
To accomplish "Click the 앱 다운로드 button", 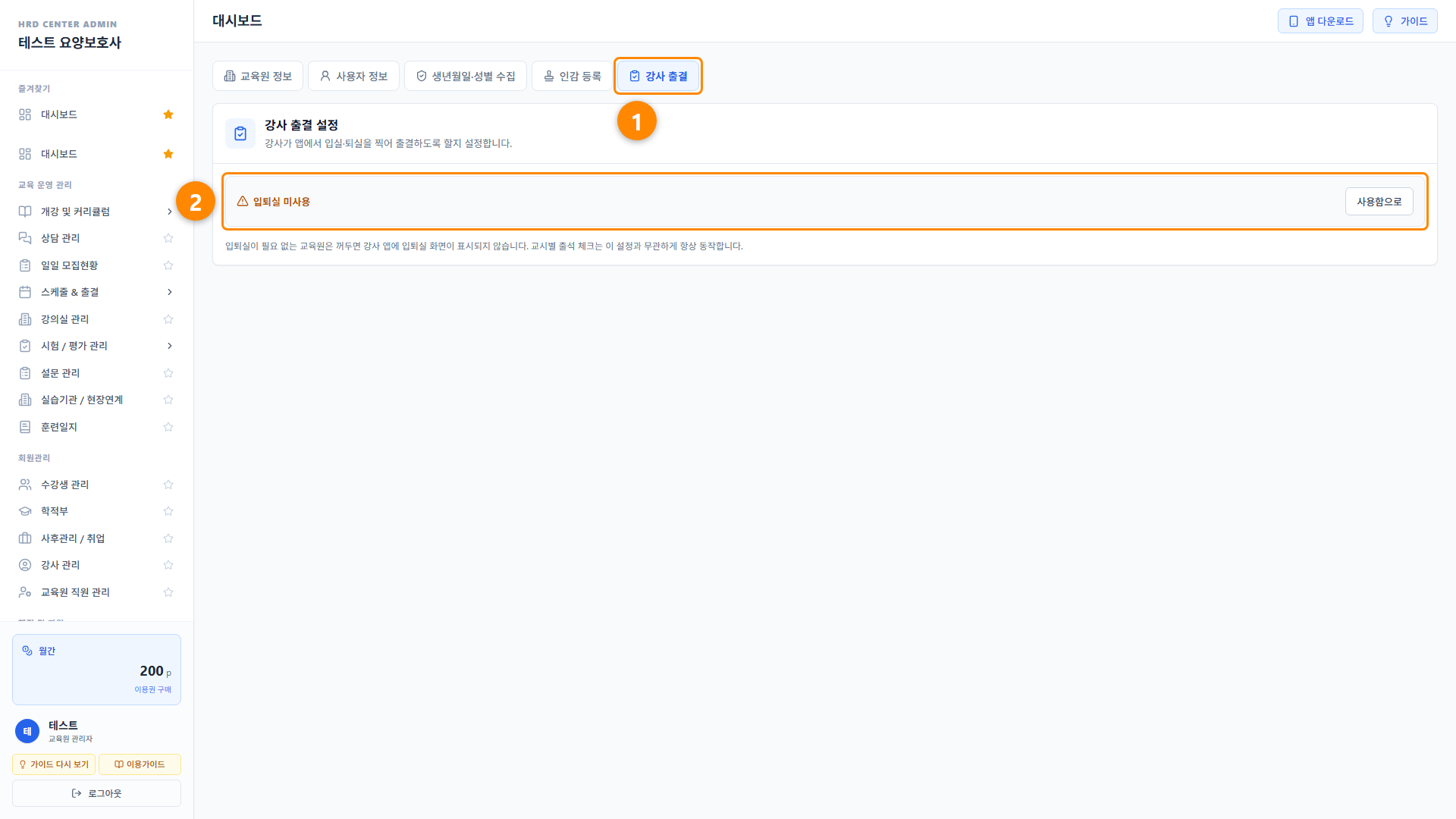I will [1320, 21].
